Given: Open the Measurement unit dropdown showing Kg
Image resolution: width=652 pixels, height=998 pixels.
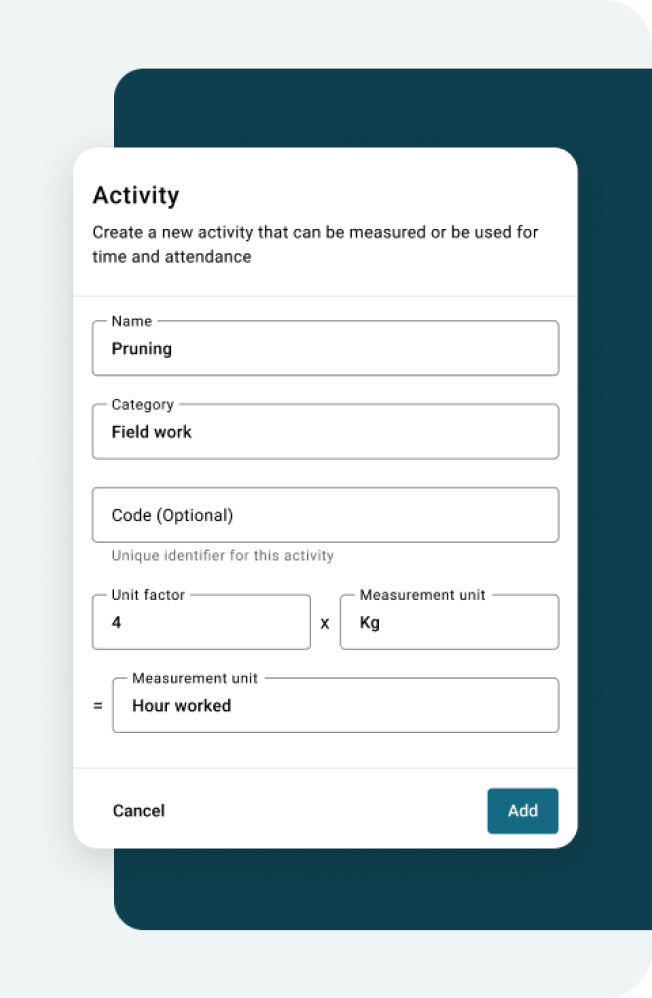Looking at the screenshot, I should point(449,623).
